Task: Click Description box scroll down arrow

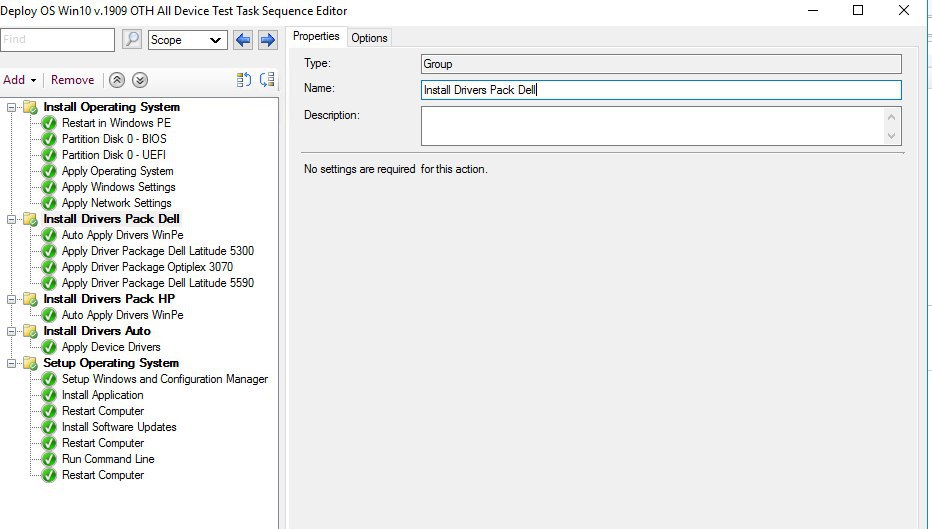Action: tap(891, 136)
